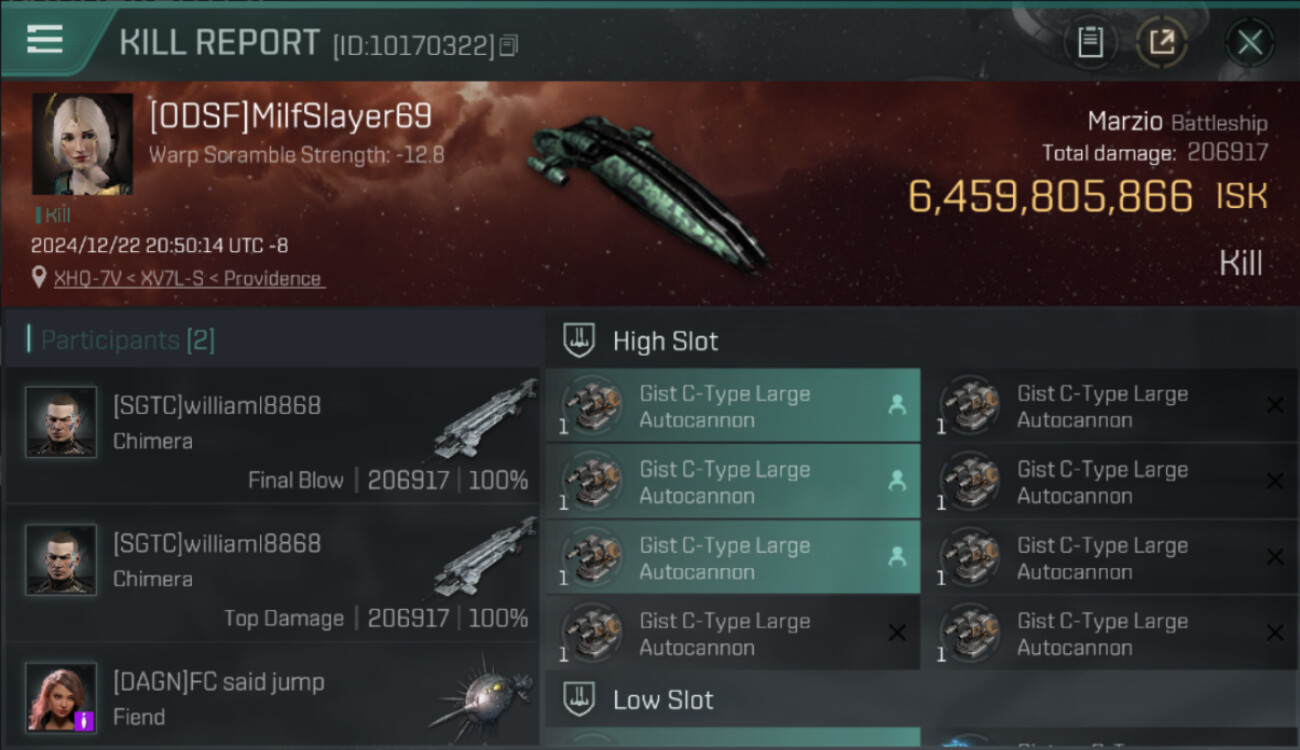The height and width of the screenshot is (750, 1300).
Task: Close the kill report window
Action: [x=1249, y=42]
